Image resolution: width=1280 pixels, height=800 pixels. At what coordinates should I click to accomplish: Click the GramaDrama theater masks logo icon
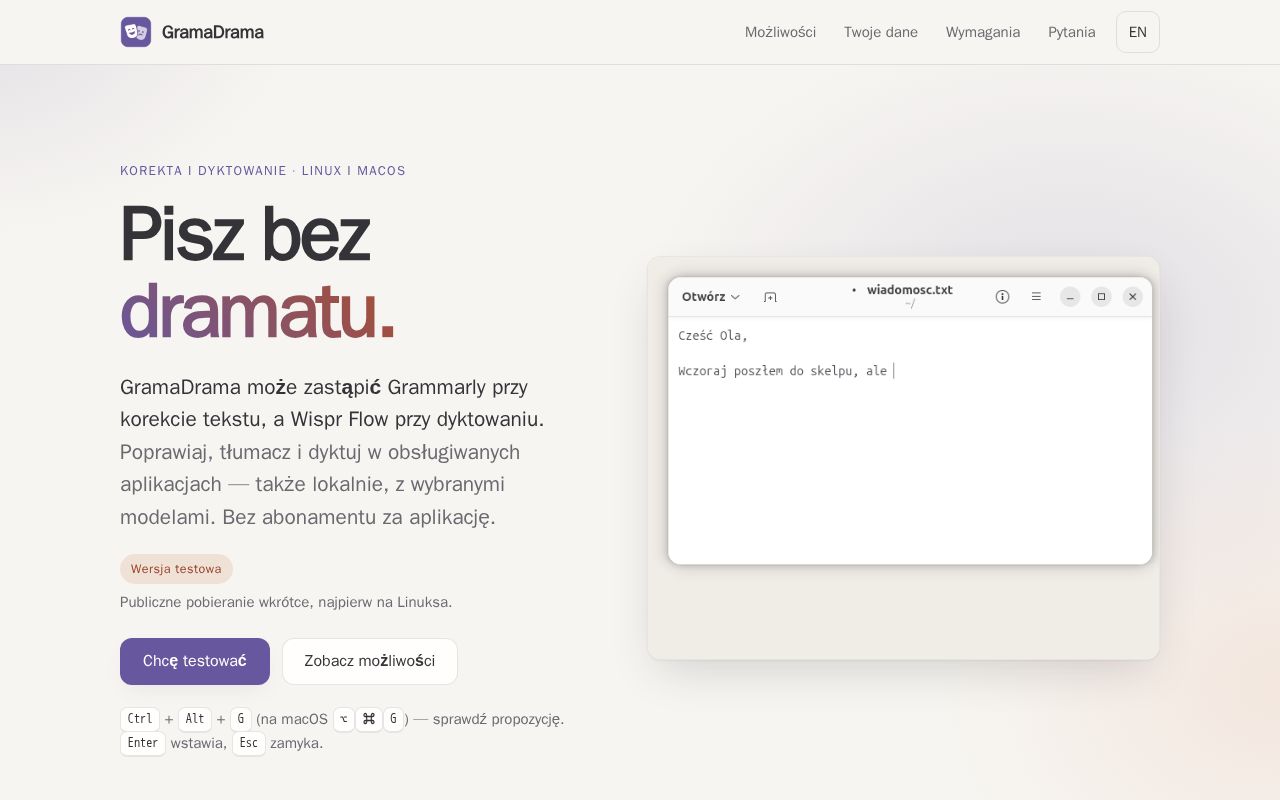(x=136, y=32)
